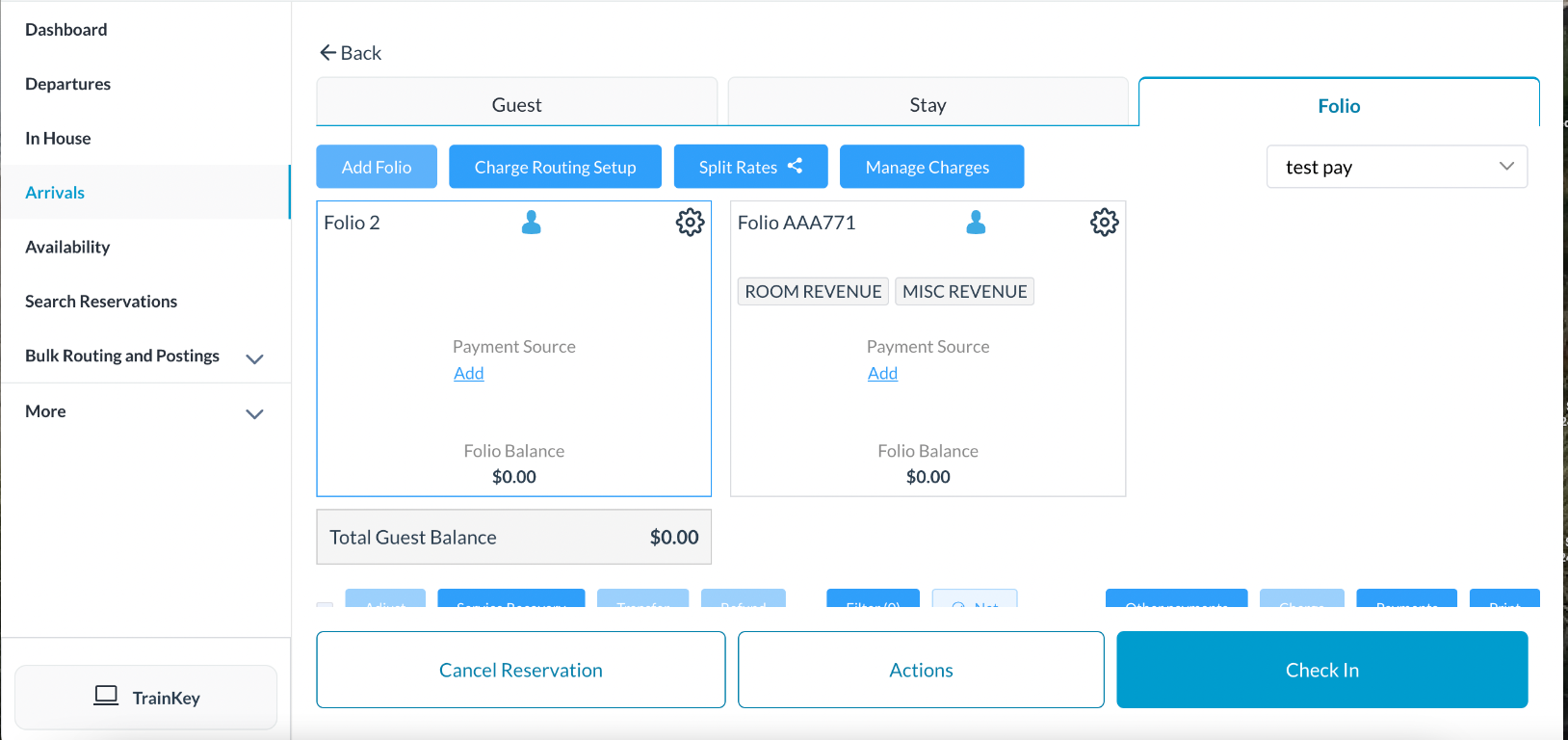Click Cancel Reservation button
Viewport: 1568px width, 740px height.
click(x=520, y=670)
